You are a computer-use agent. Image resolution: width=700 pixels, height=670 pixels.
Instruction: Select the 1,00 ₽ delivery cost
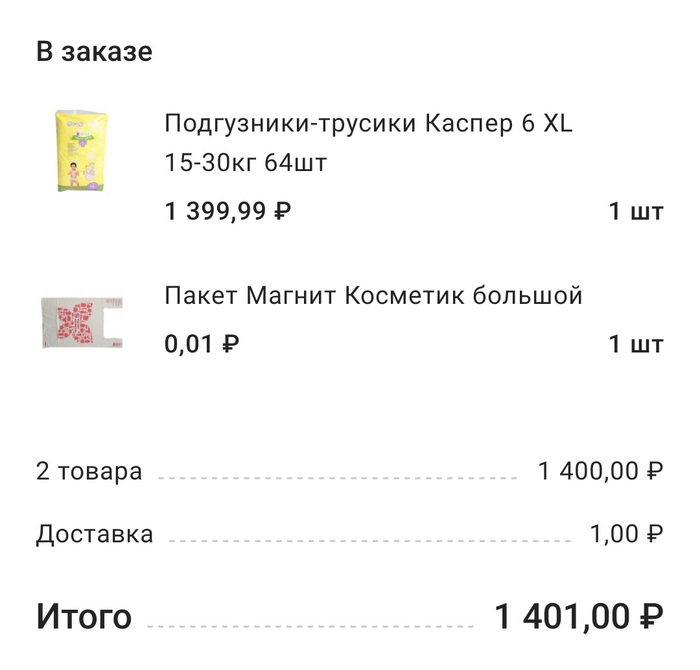(x=627, y=534)
